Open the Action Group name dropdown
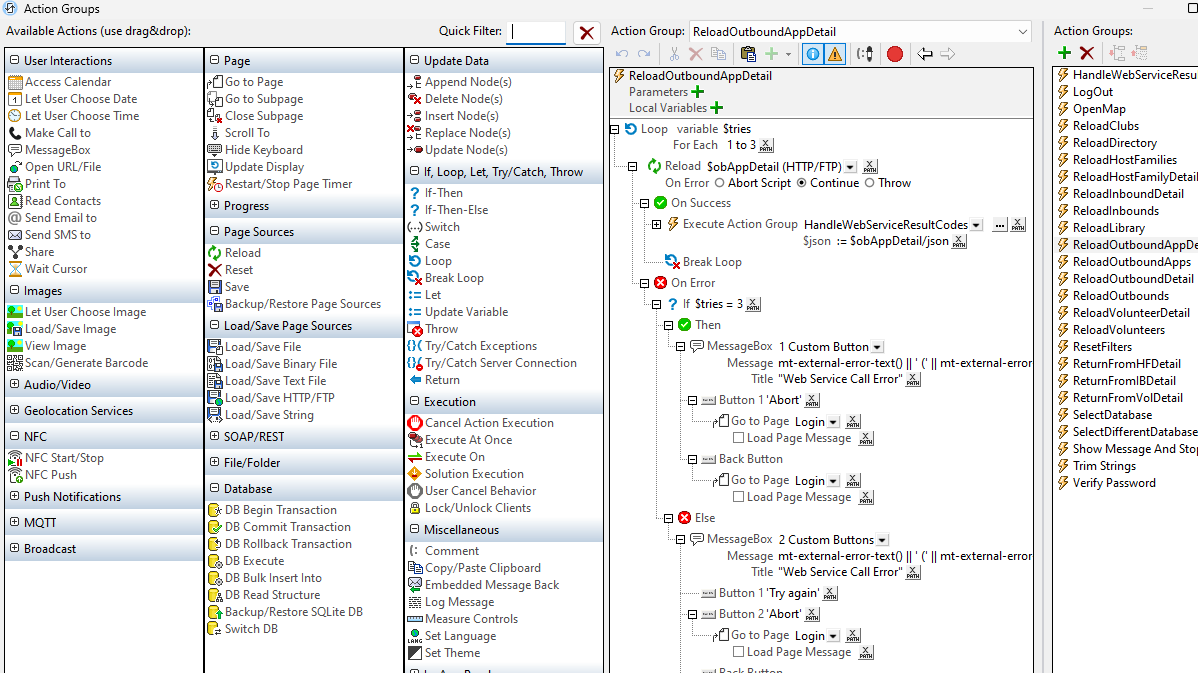Screen dimensions: 1198x673 tap(1022, 31)
